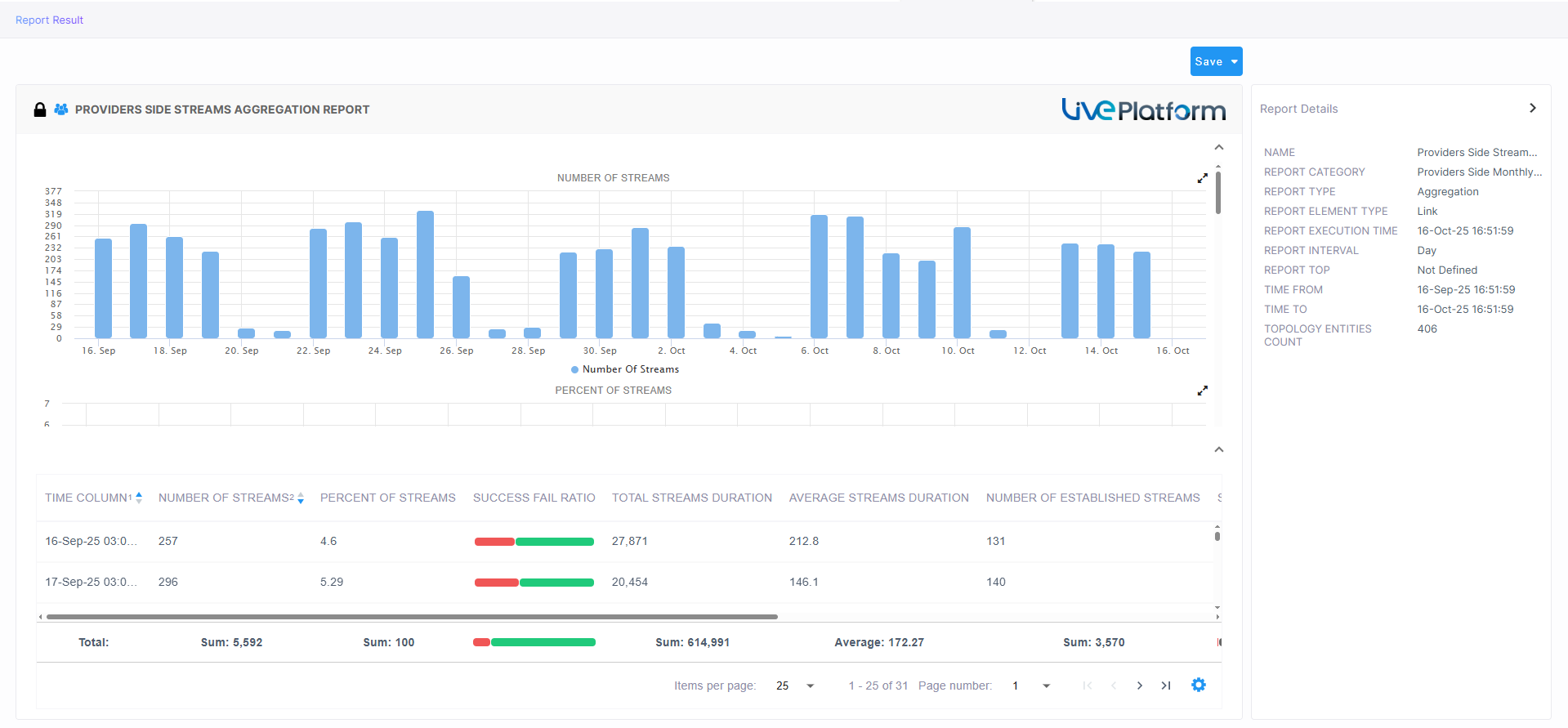Click the lock icon beside report title
1568x728 pixels.
39,109
